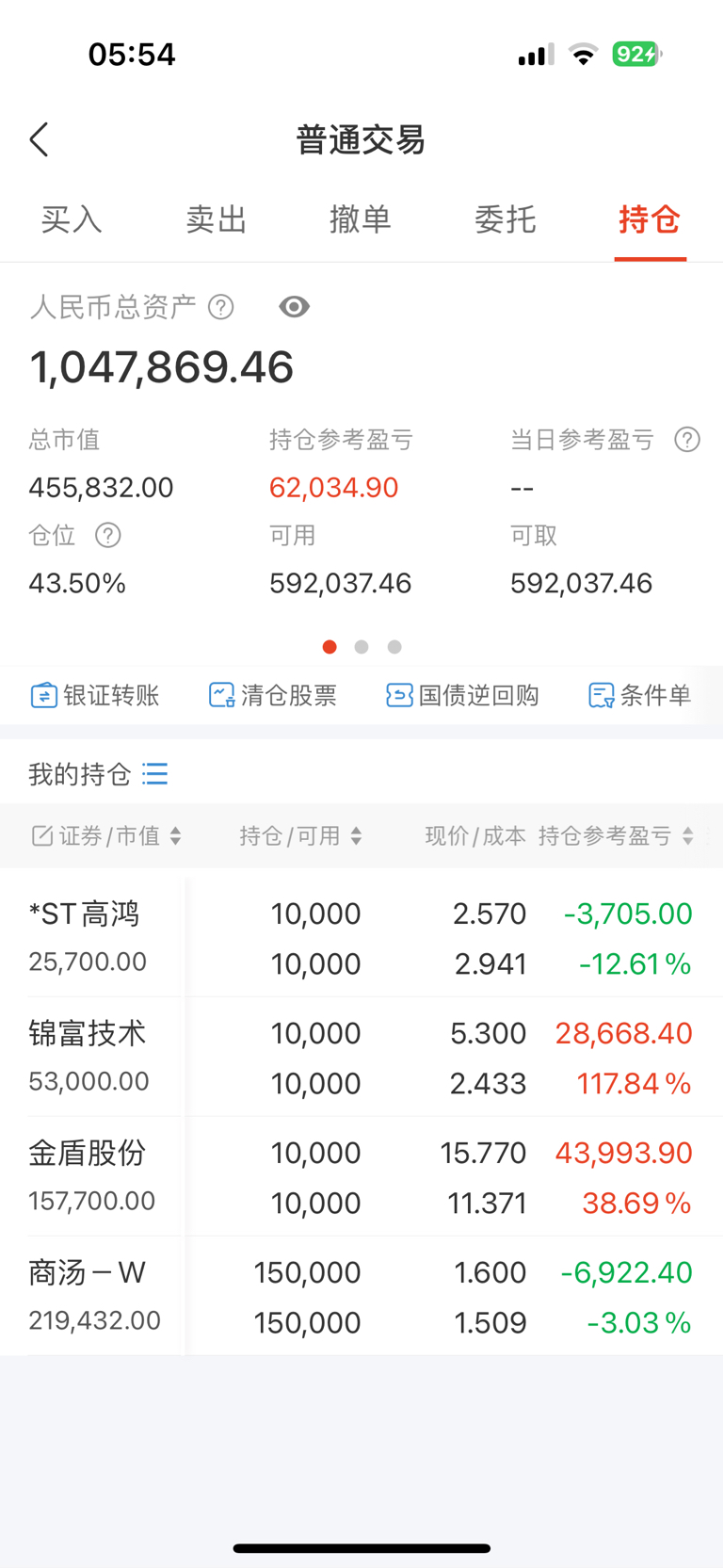Open 金盾股份 holding row

click(x=362, y=1177)
